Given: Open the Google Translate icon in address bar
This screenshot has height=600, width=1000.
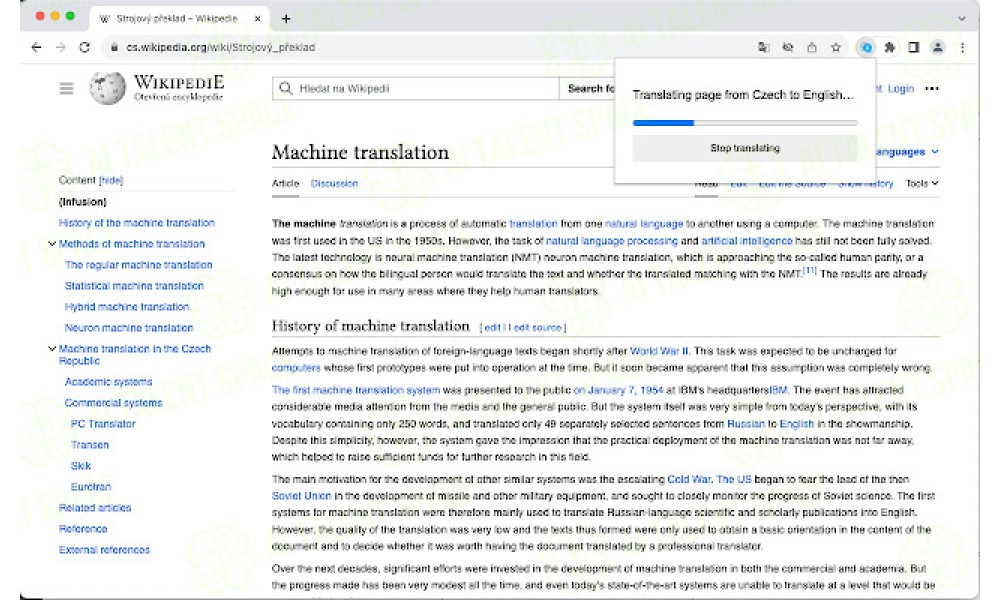Looking at the screenshot, I should point(763,47).
